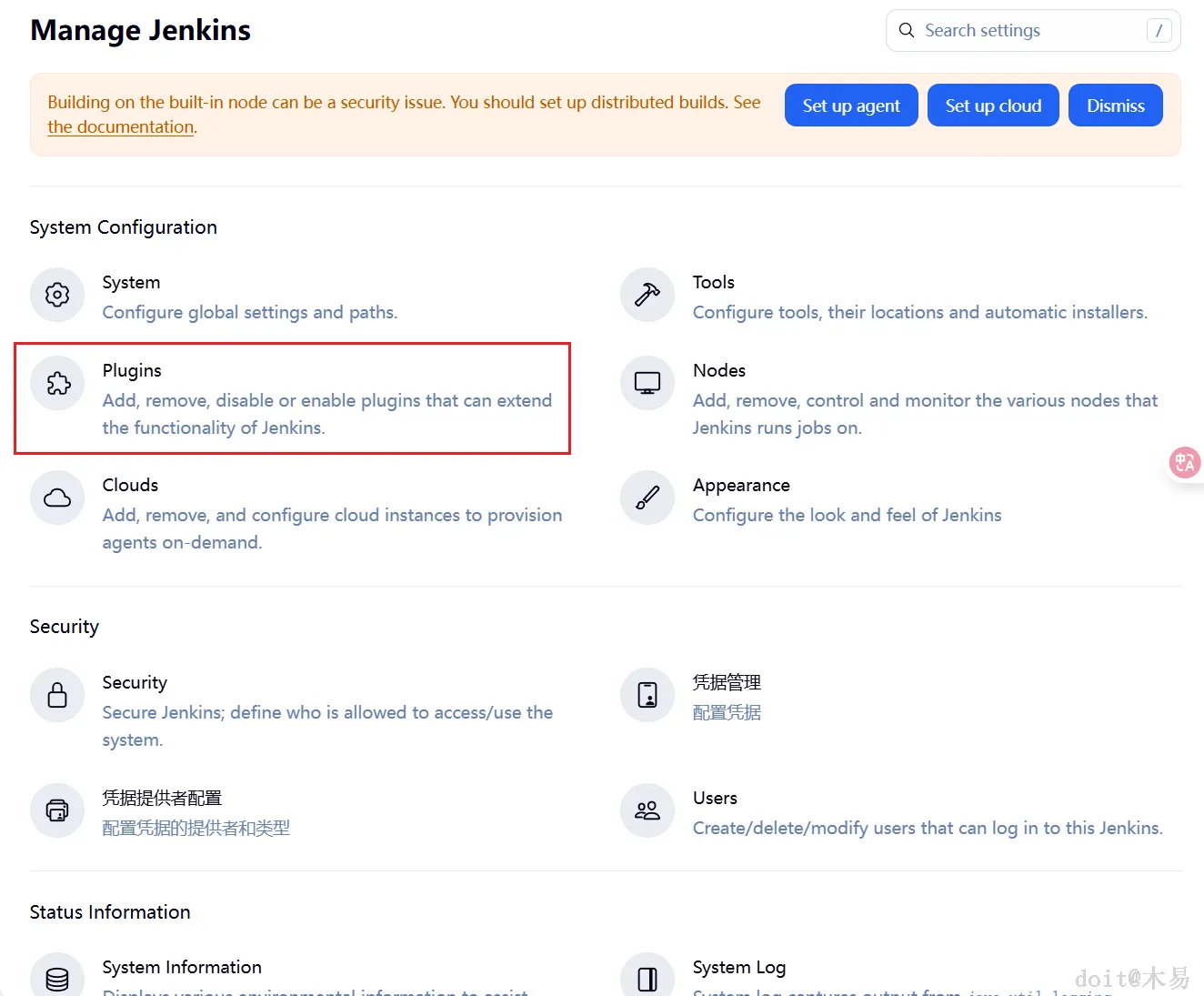Screen dimensions: 1204x996
Task: Dismiss the security warning banner
Action: [x=1116, y=106]
